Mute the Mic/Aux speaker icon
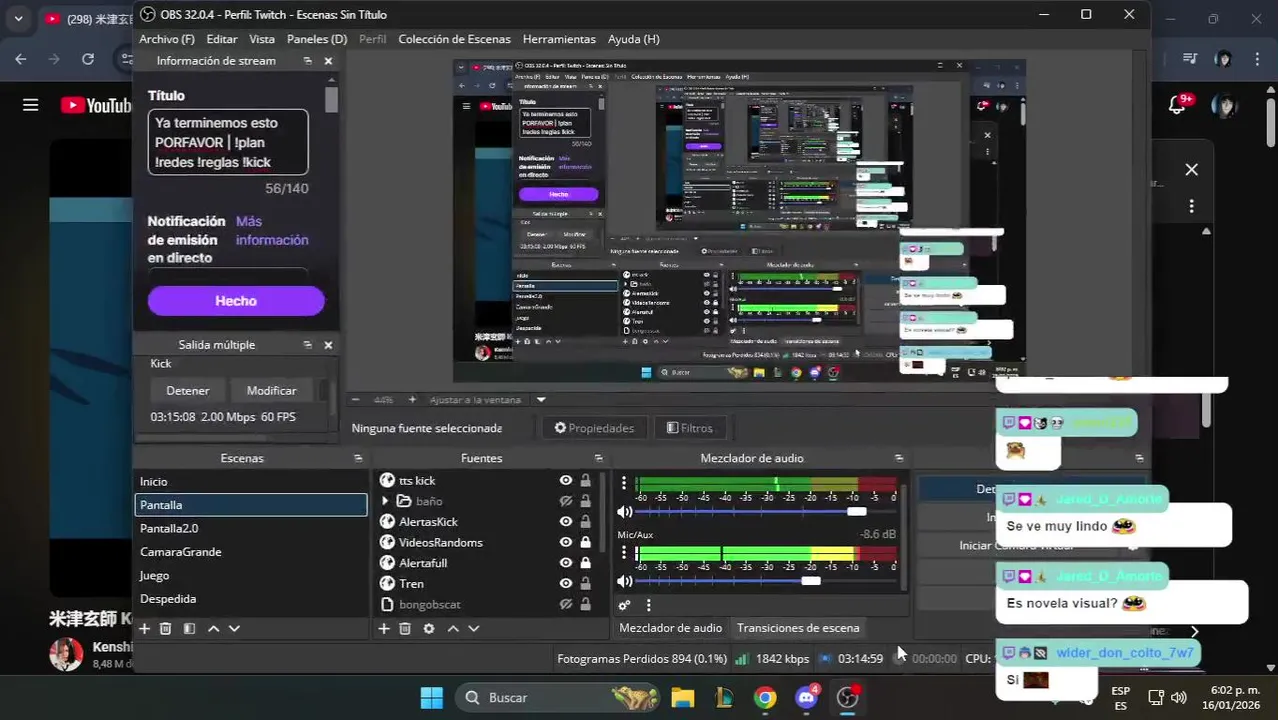1278x720 pixels. pyautogui.click(x=625, y=581)
